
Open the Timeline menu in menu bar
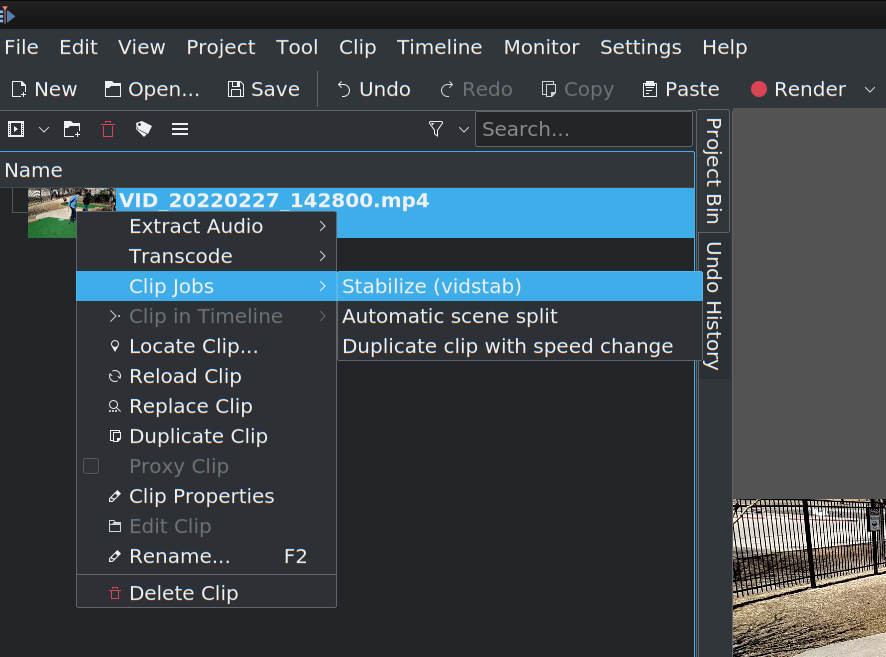coord(439,47)
